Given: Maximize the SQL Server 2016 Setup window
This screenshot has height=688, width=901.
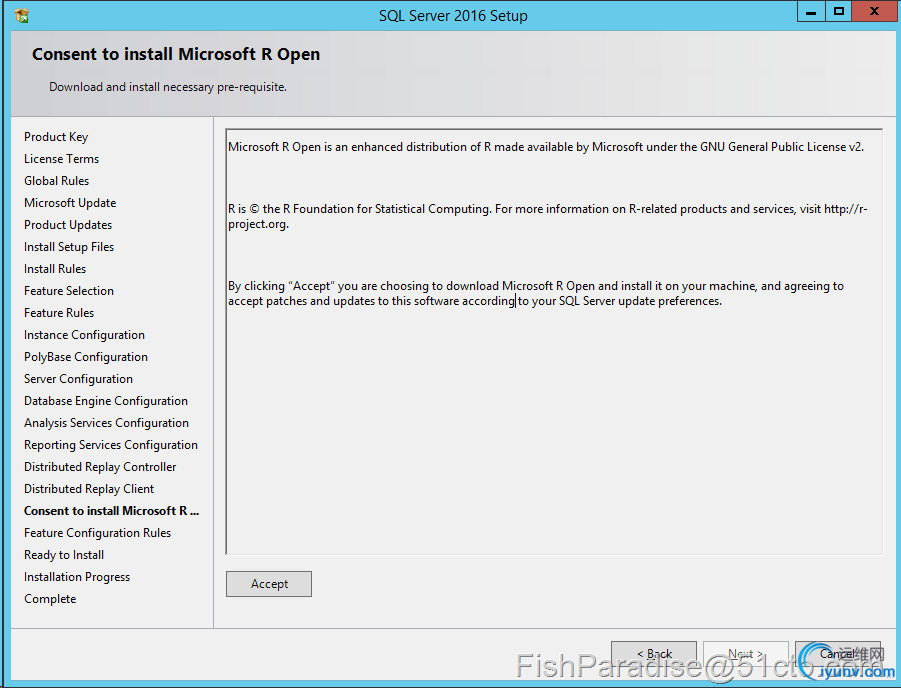Looking at the screenshot, I should point(838,11).
